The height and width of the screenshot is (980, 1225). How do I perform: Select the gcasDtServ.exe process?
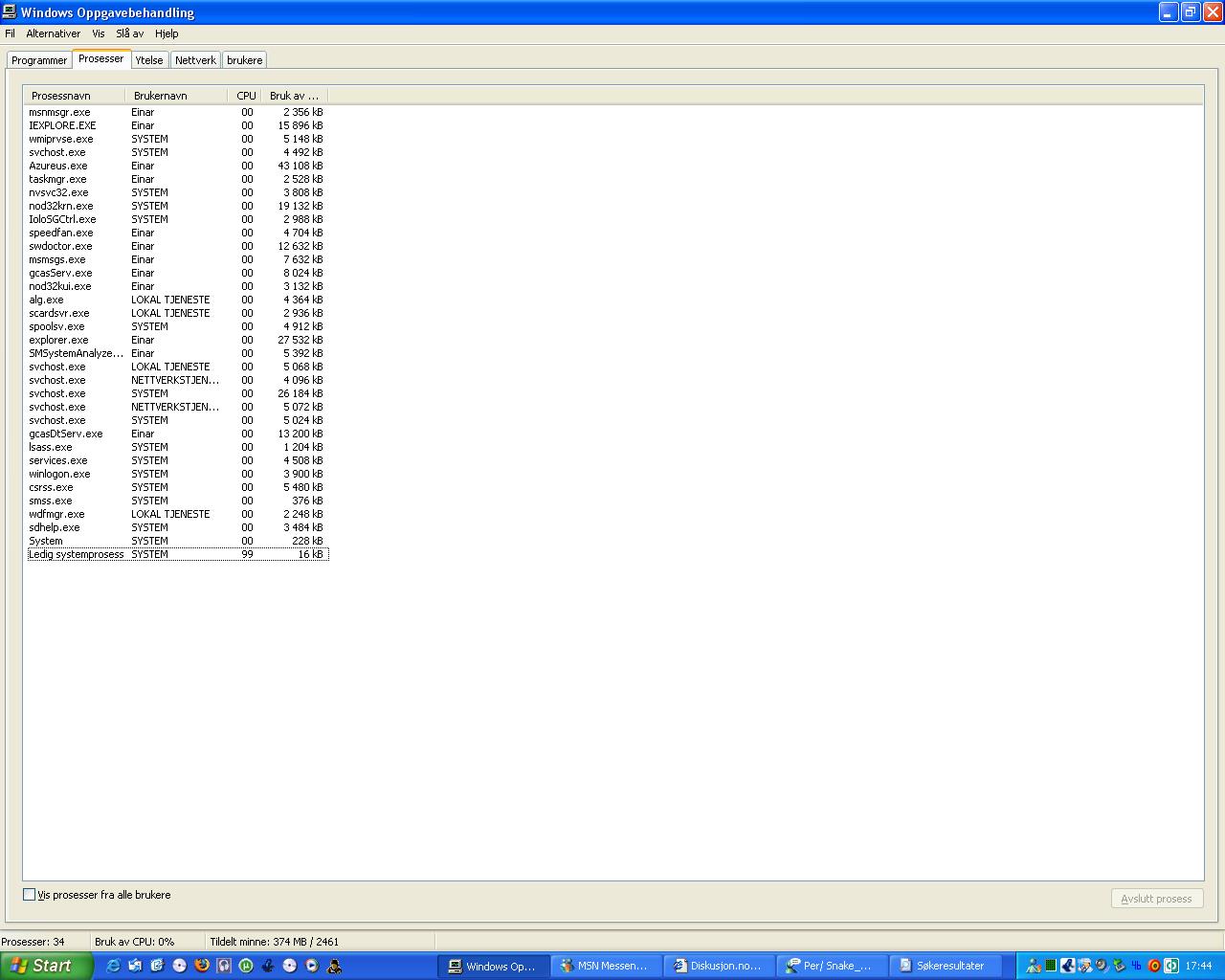tap(177, 434)
